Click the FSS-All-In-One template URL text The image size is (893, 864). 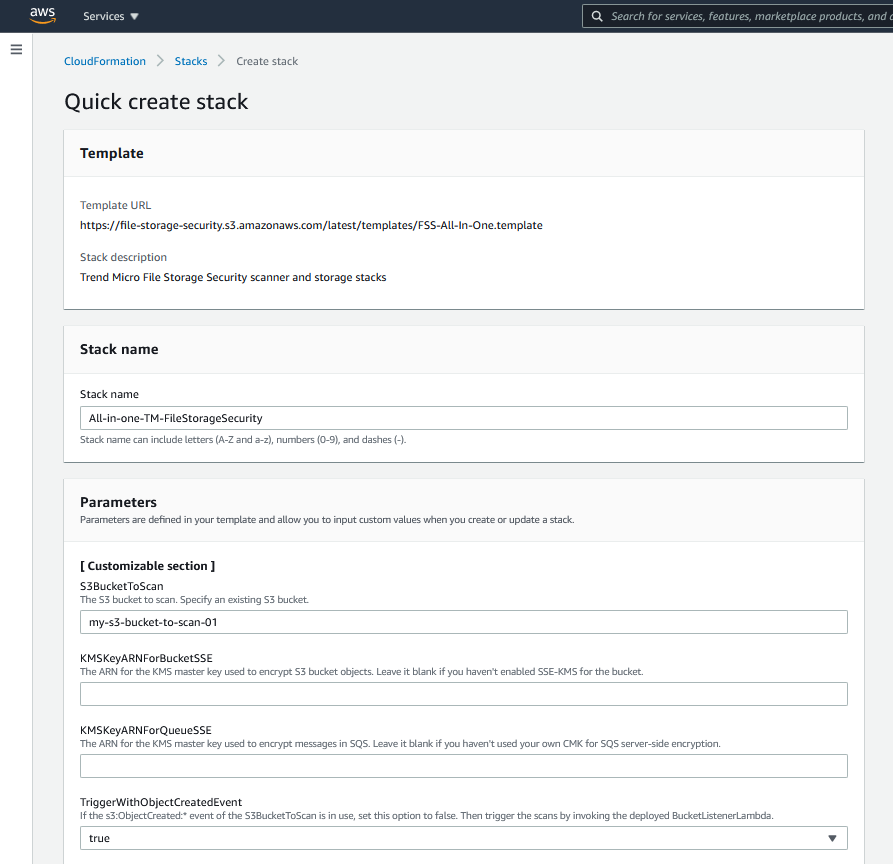coord(311,225)
